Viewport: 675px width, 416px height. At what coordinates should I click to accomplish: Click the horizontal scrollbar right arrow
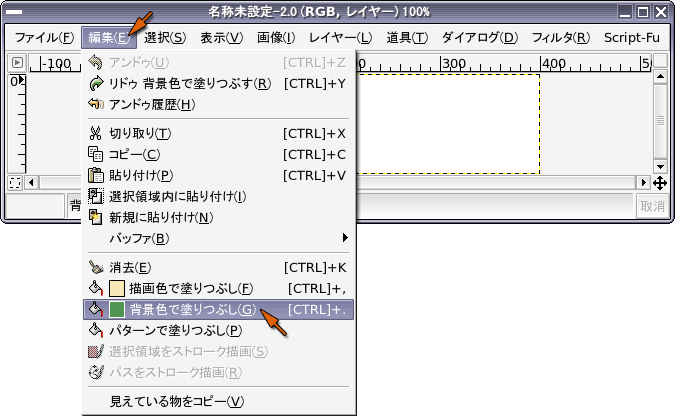pos(643,183)
